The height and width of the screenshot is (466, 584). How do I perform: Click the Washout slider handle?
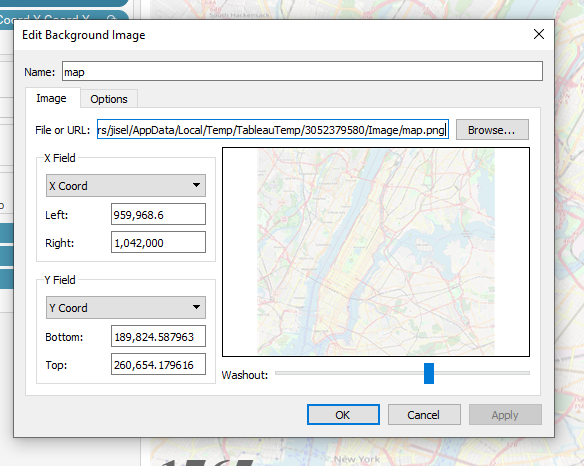[x=429, y=373]
